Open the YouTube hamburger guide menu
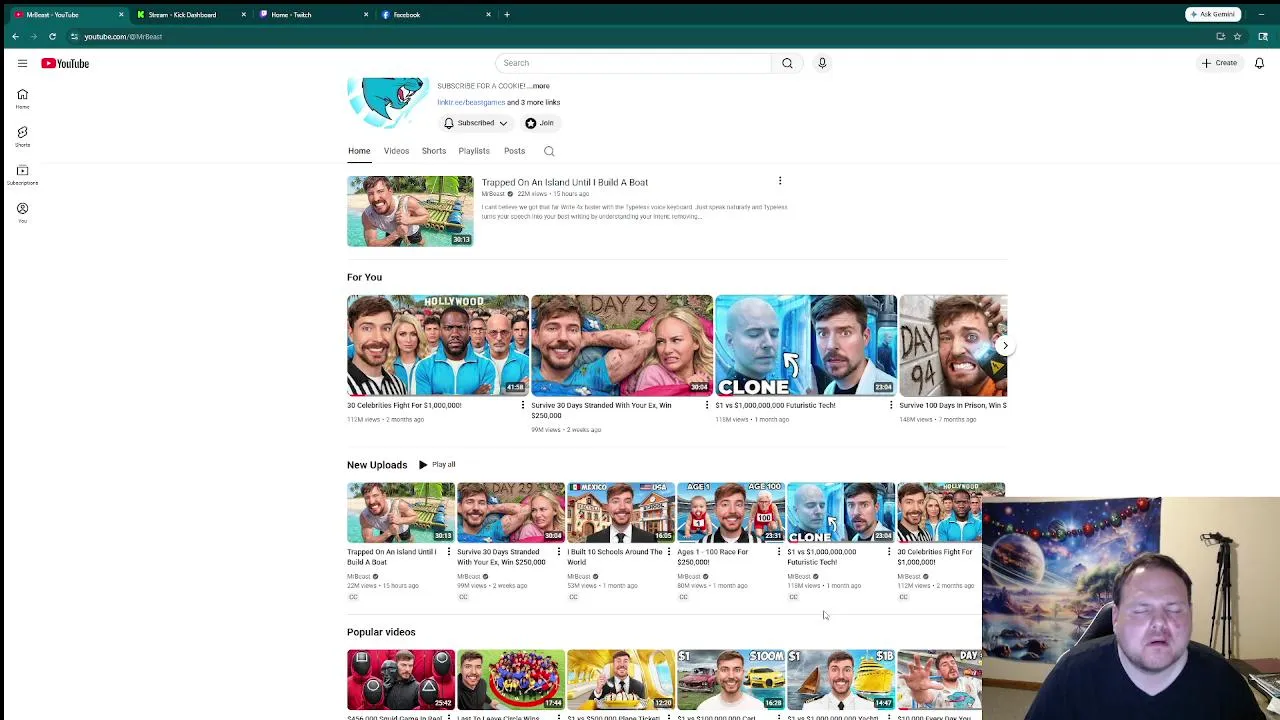 (22, 63)
